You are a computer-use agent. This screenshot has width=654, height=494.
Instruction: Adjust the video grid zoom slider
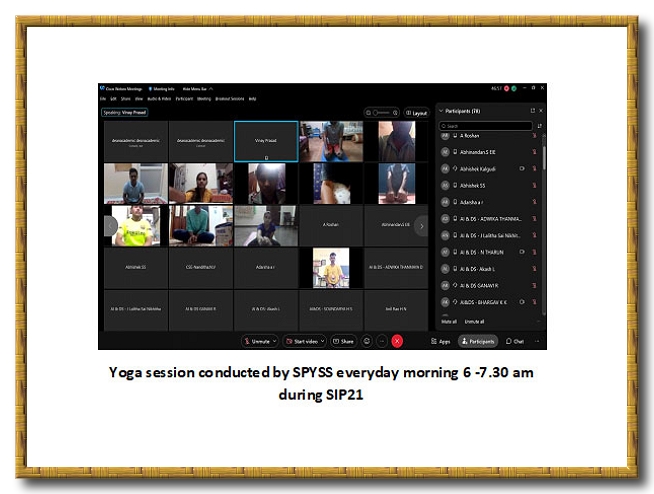381,113
